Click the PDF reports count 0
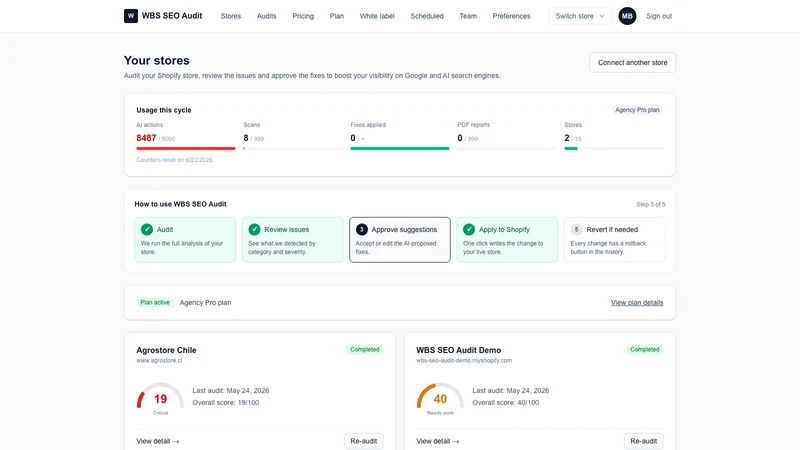 coord(460,138)
